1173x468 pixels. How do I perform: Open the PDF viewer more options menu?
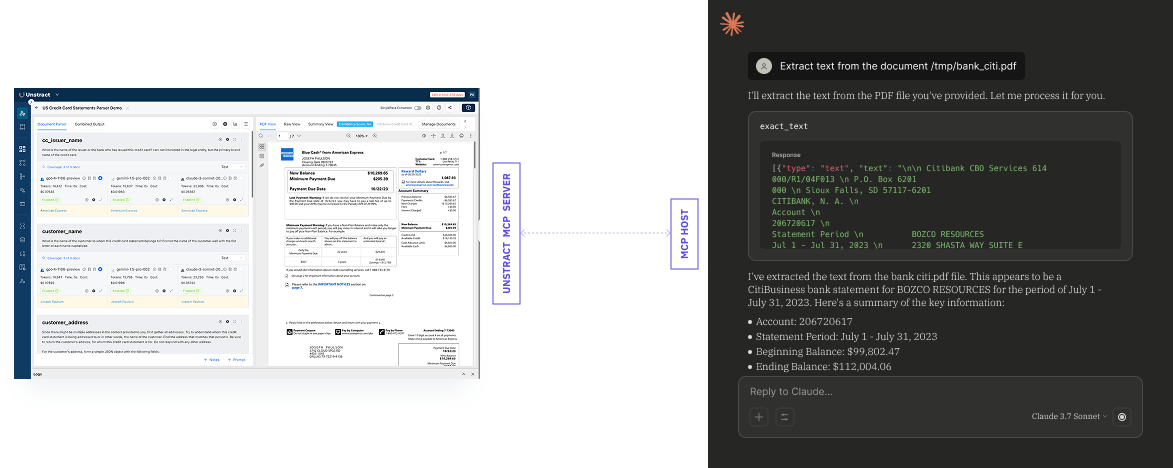pyautogui.click(x=471, y=135)
